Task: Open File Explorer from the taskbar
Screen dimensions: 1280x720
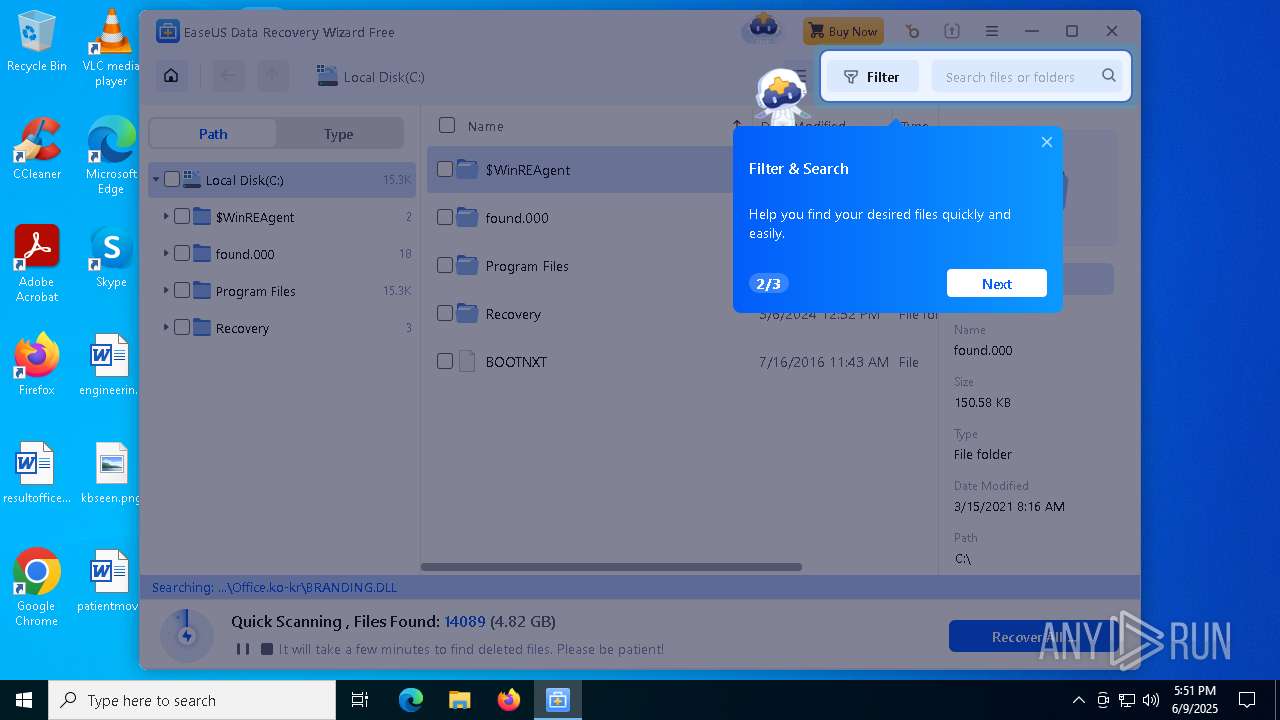Action: pyautogui.click(x=459, y=700)
